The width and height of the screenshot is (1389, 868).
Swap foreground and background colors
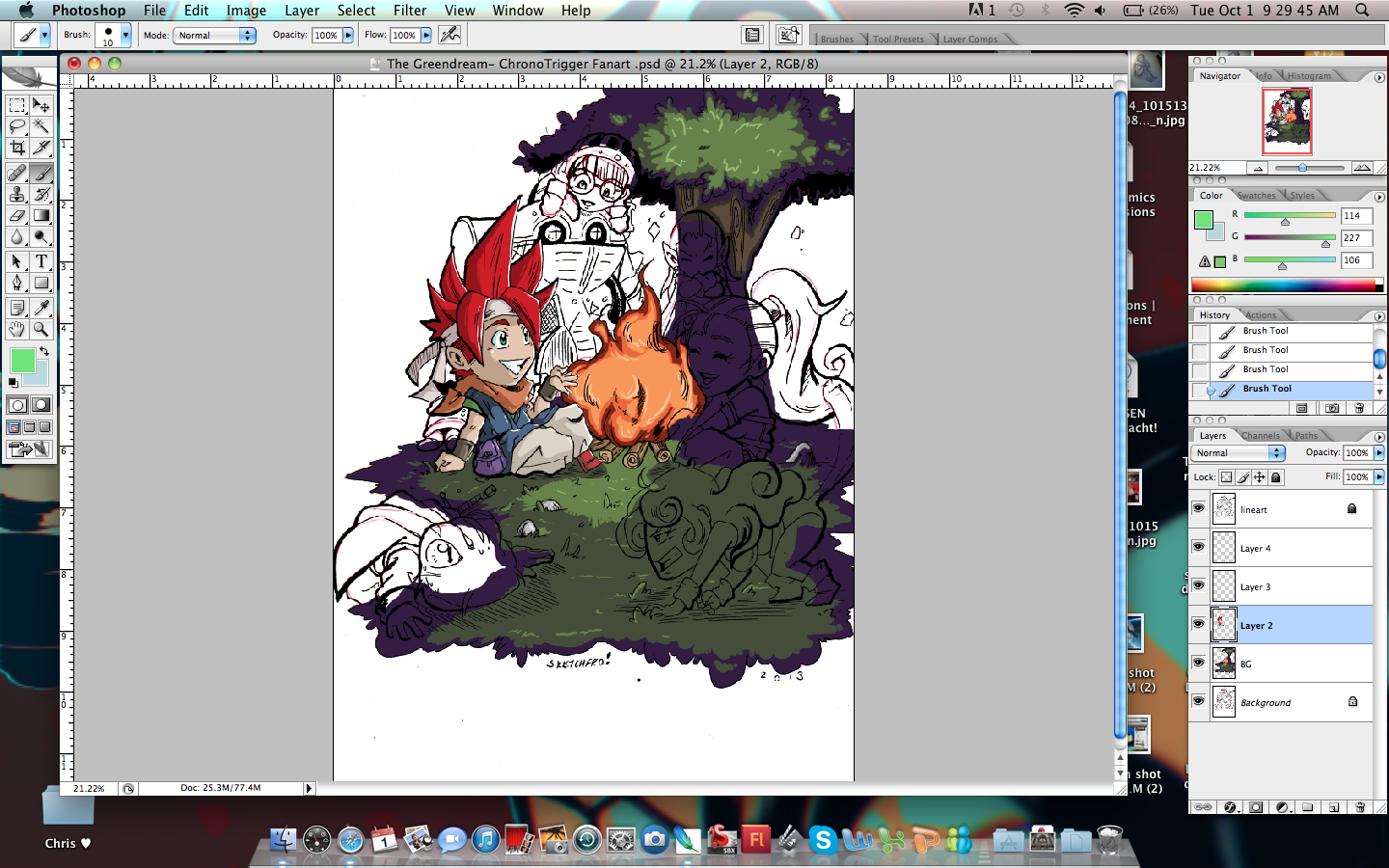click(x=44, y=352)
